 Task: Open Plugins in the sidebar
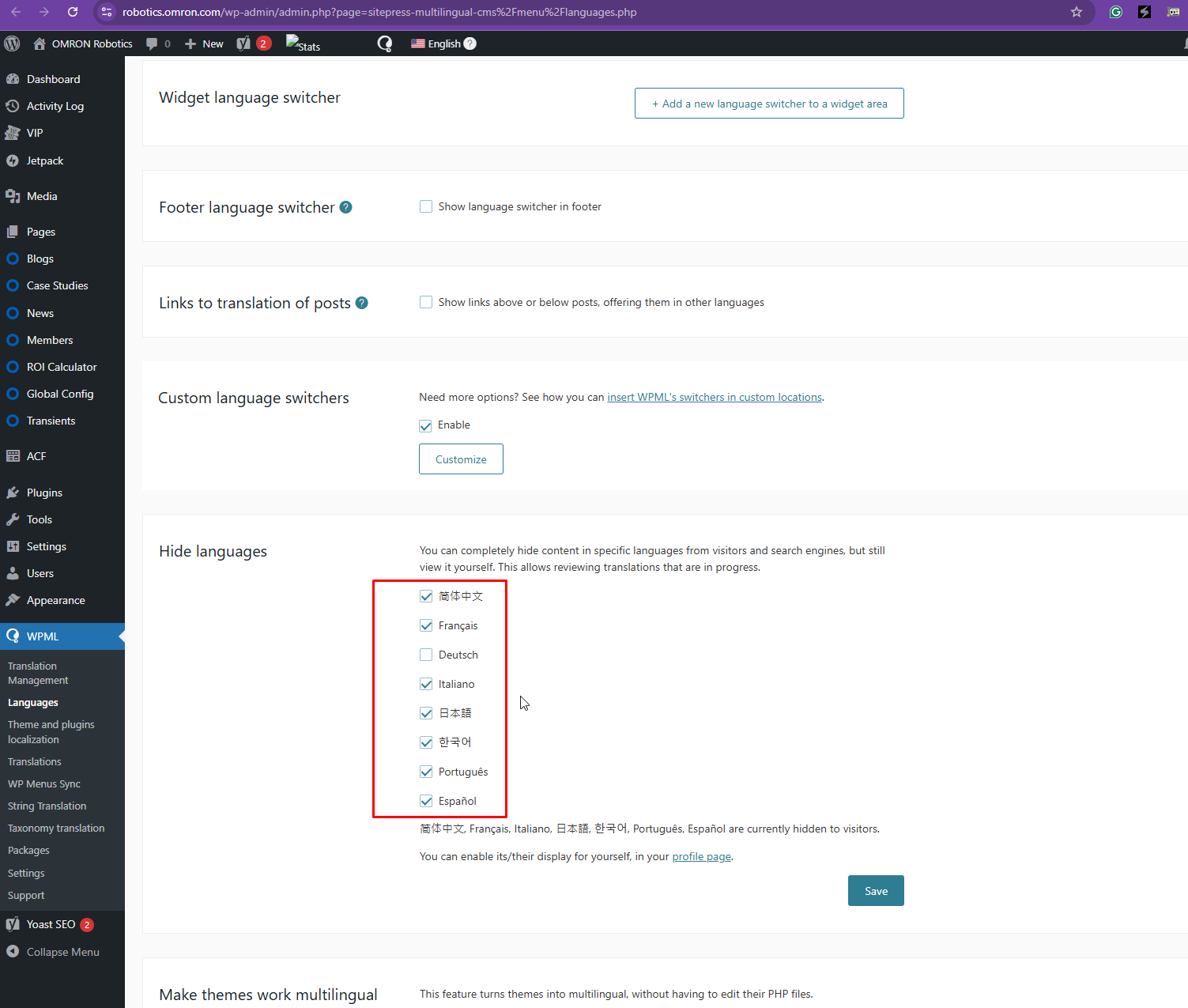[x=62, y=493]
